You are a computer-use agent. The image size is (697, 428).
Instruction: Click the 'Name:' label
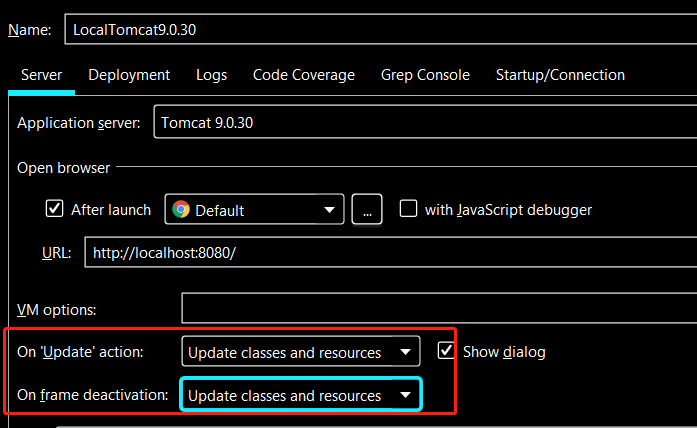30,30
